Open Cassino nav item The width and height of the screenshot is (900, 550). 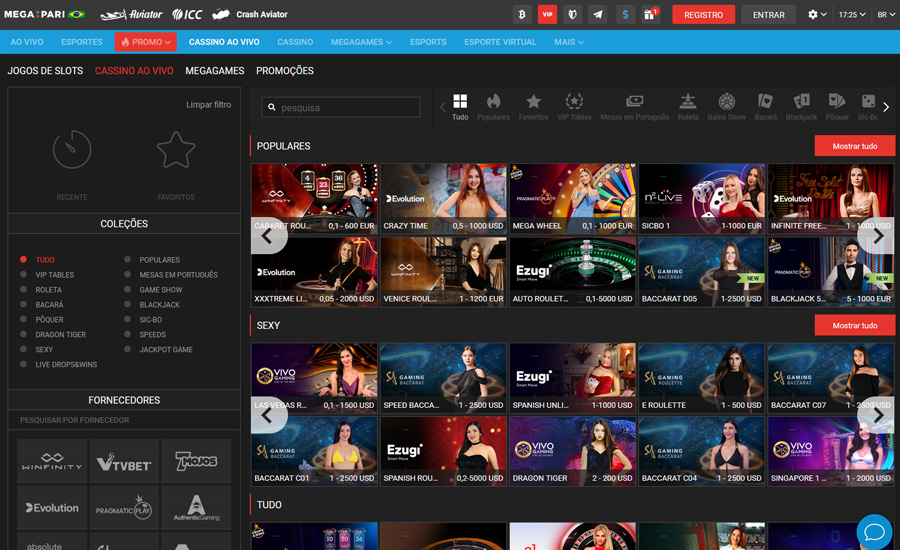295,42
